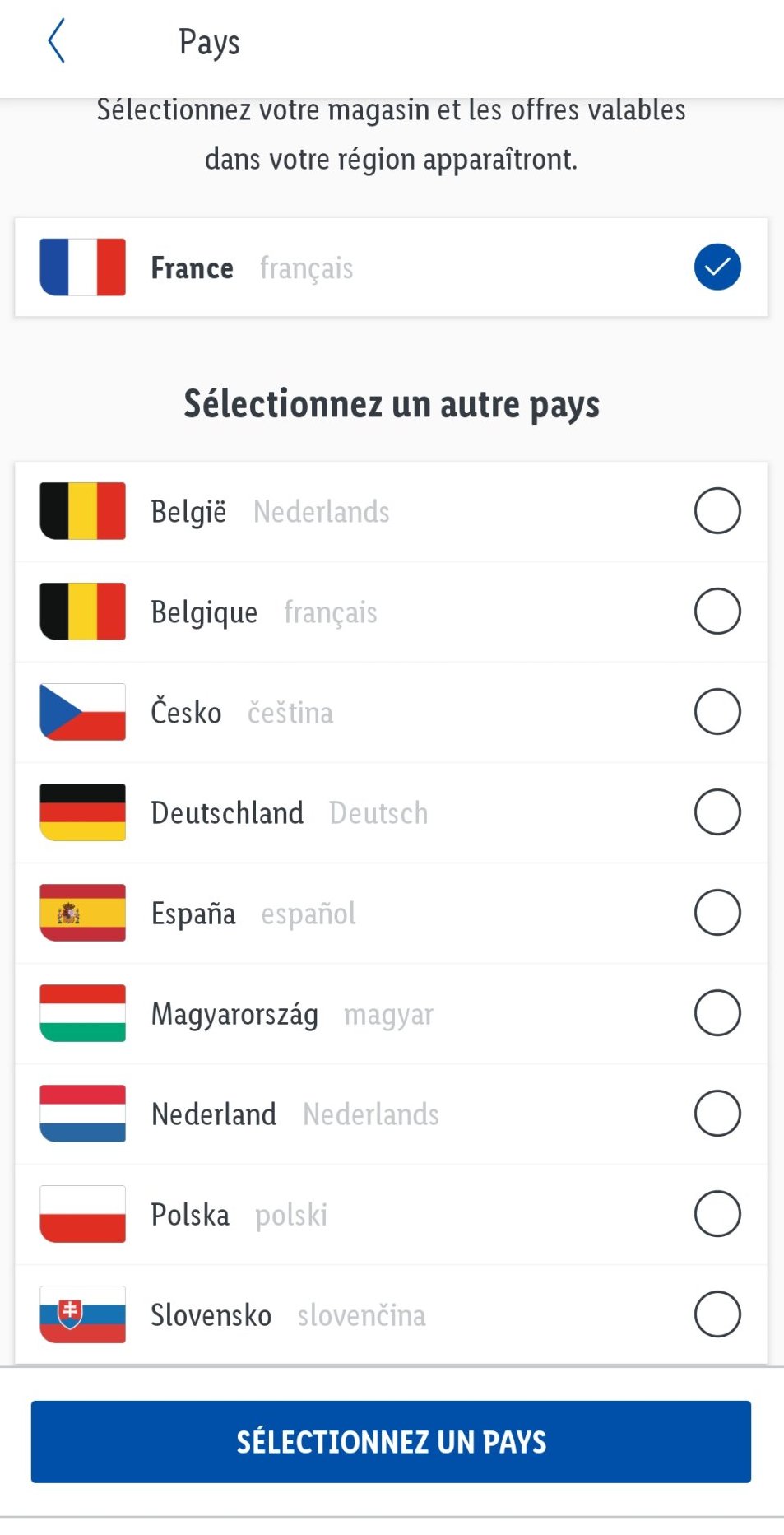Tap the España country label

[193, 914]
